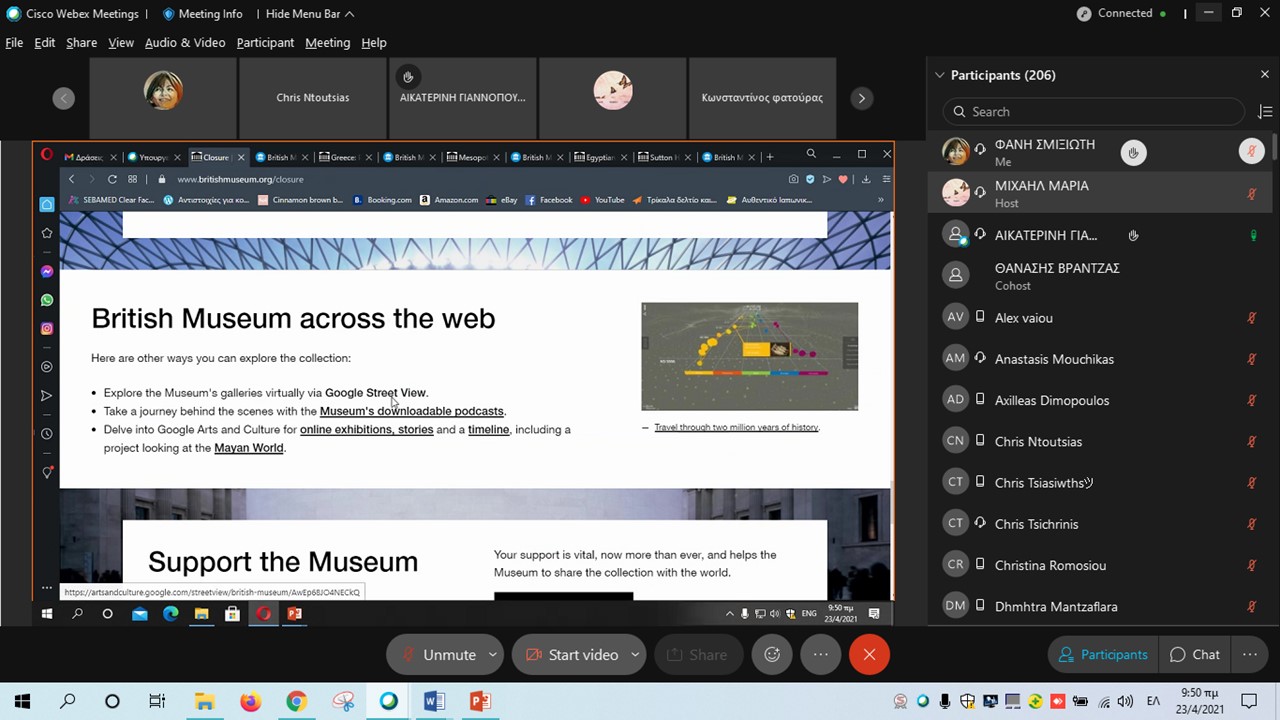The width and height of the screenshot is (1280, 720).
Task: Toggle the Participants panel button
Action: pyautogui.click(x=1103, y=655)
